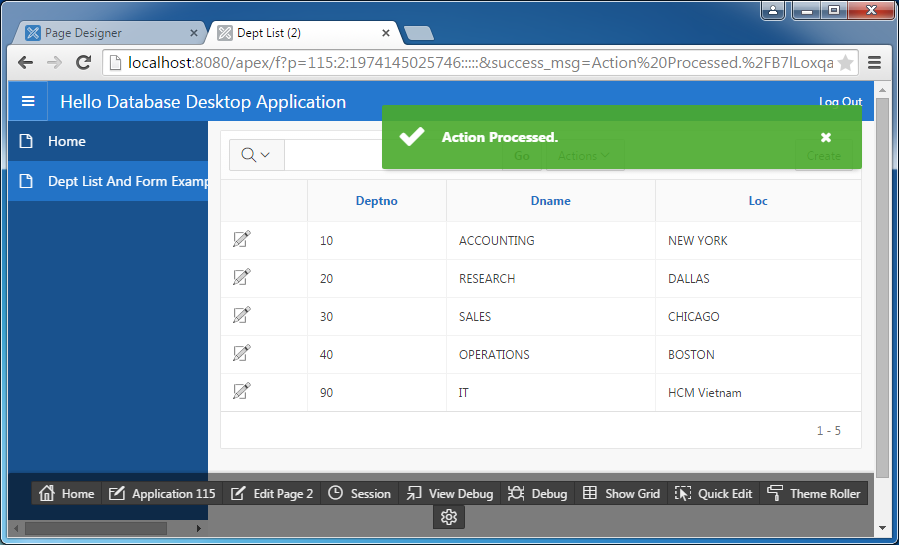Open edit pencil icon for SALES row
899x545 pixels.
[x=242, y=315]
